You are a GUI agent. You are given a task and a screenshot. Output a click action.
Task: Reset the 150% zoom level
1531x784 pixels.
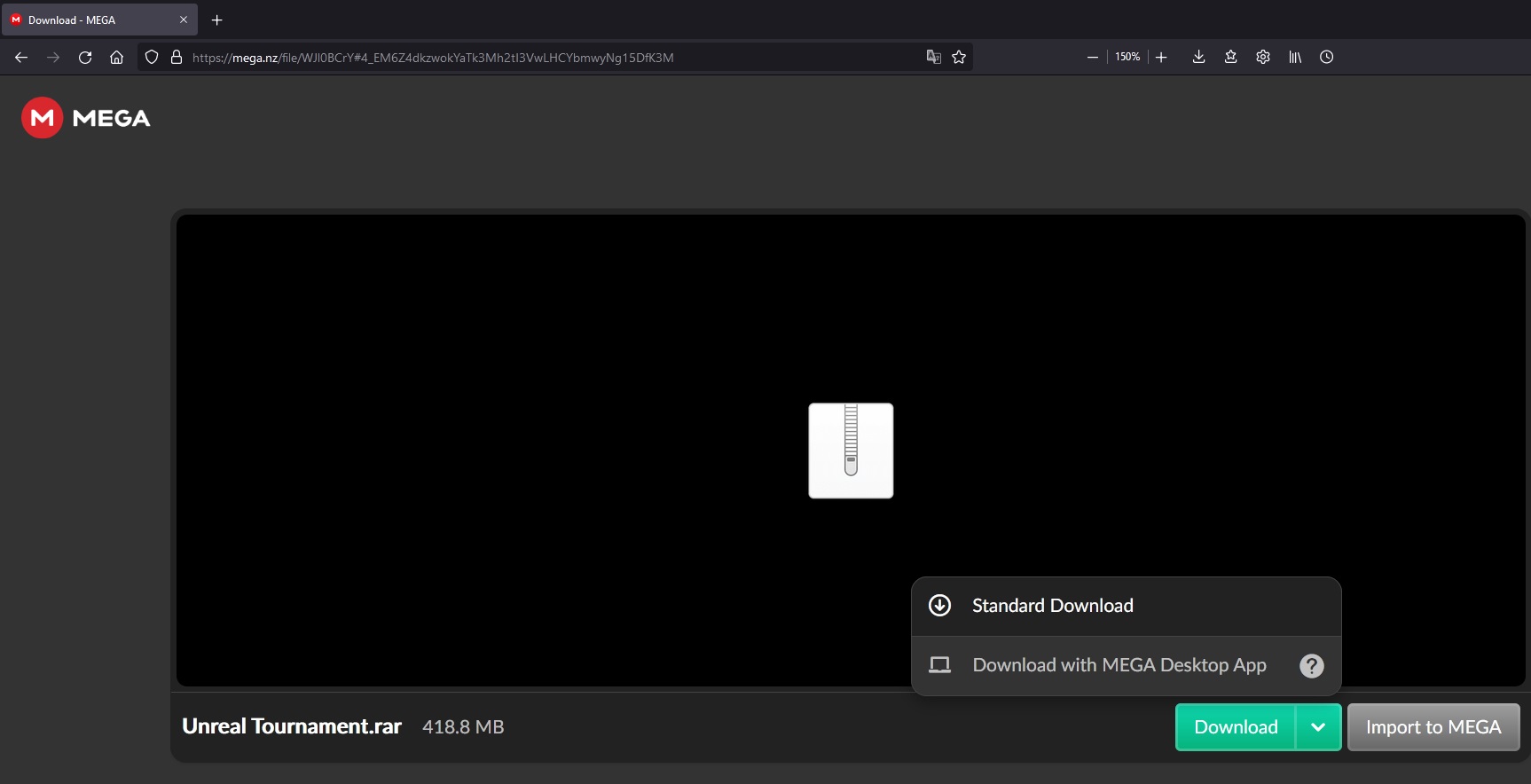pos(1127,57)
